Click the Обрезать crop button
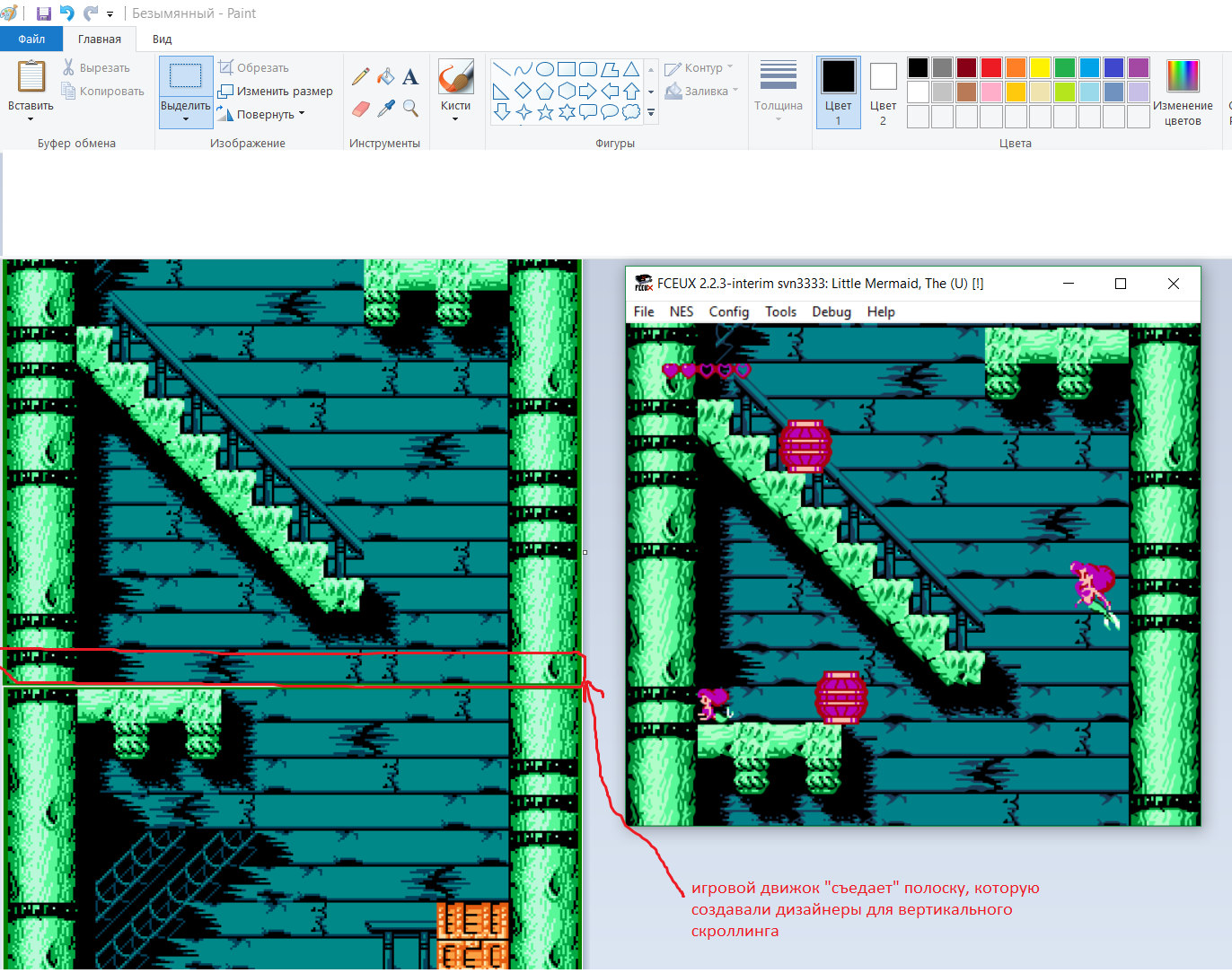Viewport: 1232px width, 973px height. click(x=253, y=67)
